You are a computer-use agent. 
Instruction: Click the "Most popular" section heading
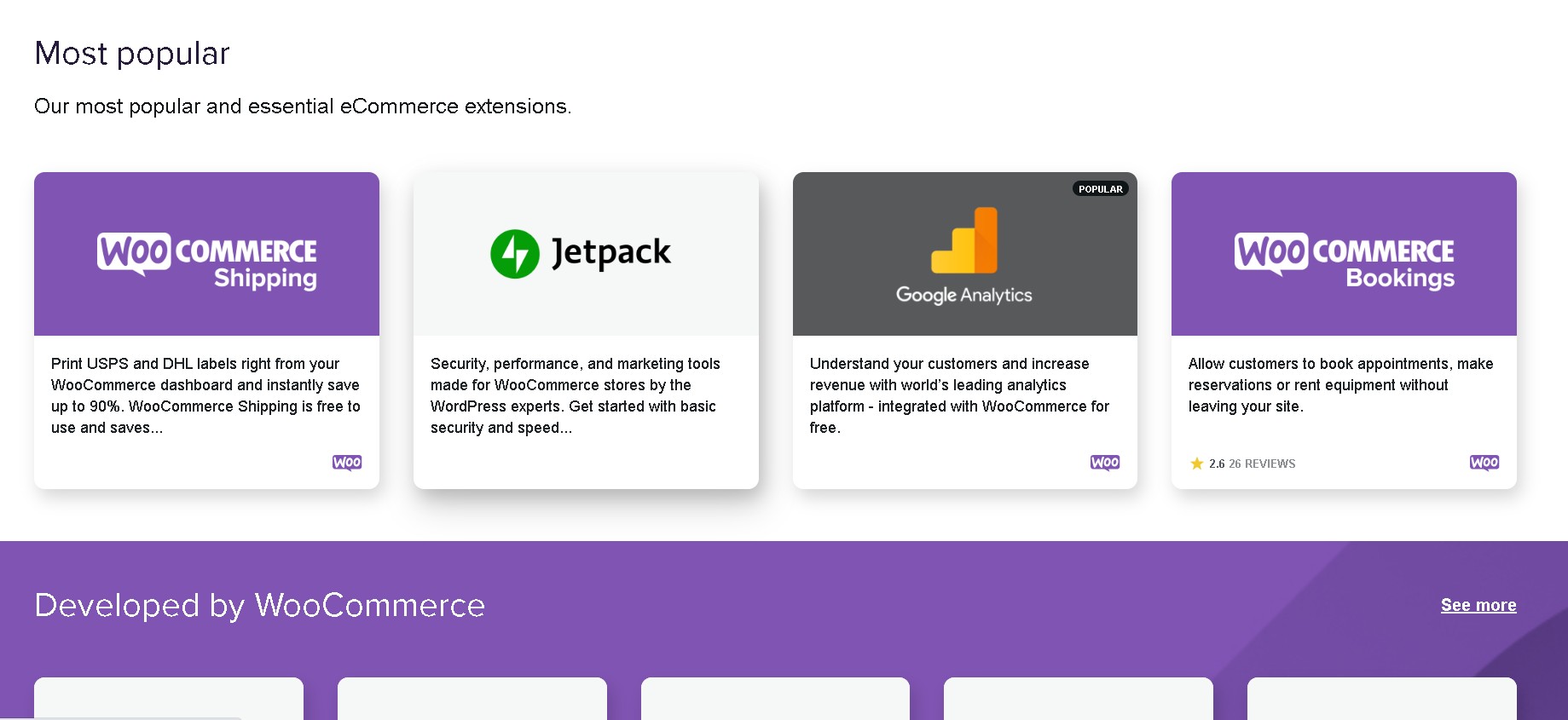(132, 54)
